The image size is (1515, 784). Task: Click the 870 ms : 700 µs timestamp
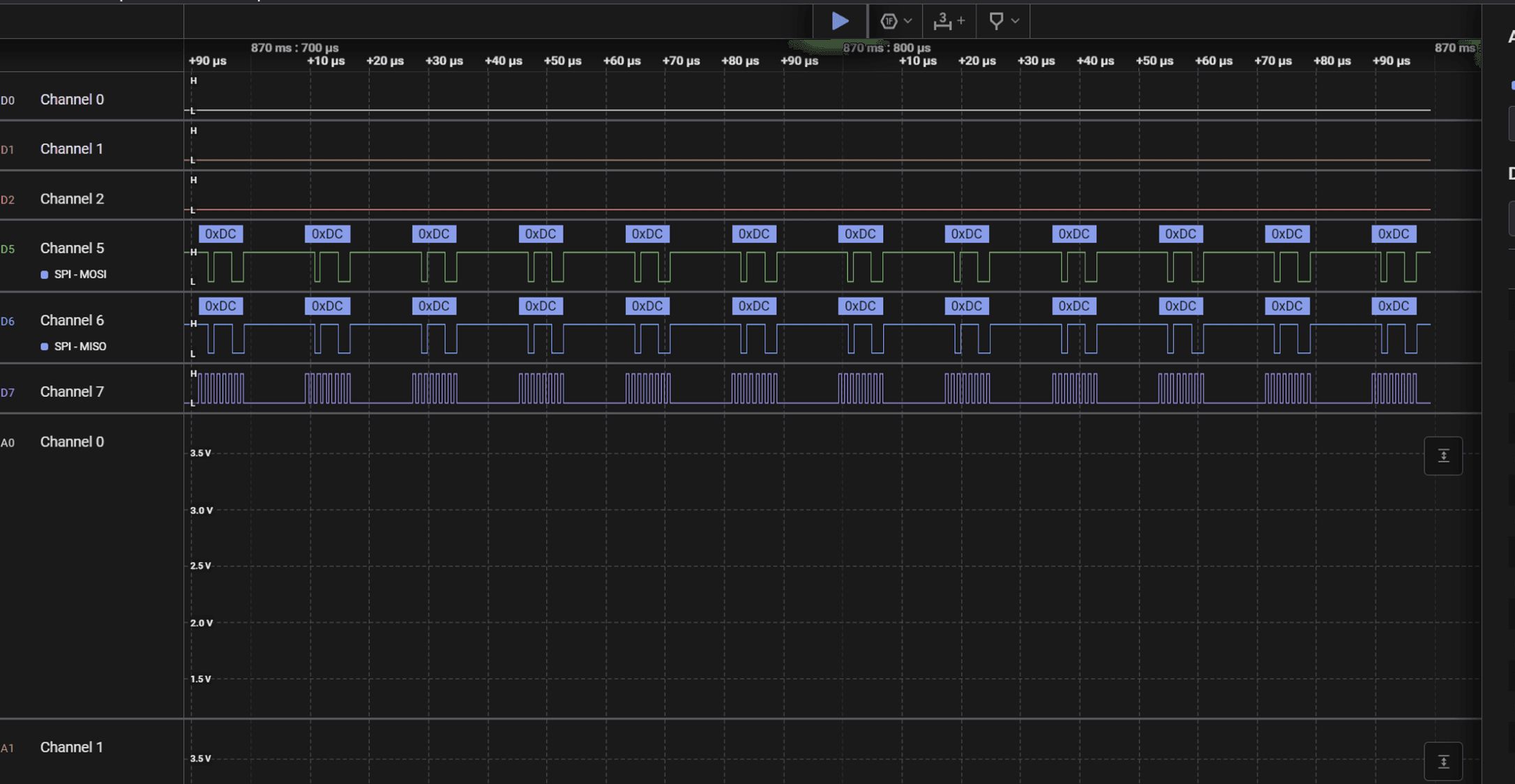[294, 47]
